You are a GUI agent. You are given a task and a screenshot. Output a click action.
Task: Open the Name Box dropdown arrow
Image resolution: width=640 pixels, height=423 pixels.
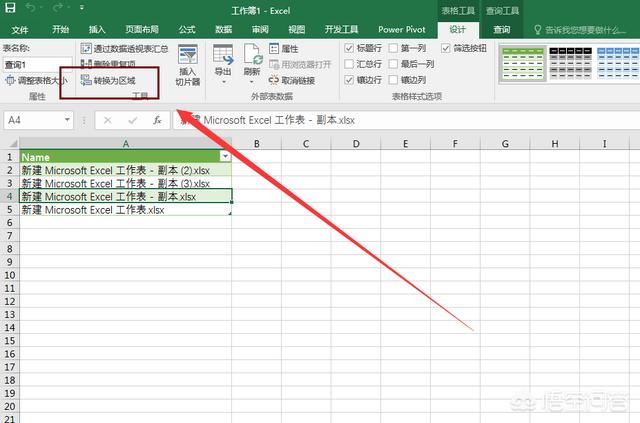(67, 120)
